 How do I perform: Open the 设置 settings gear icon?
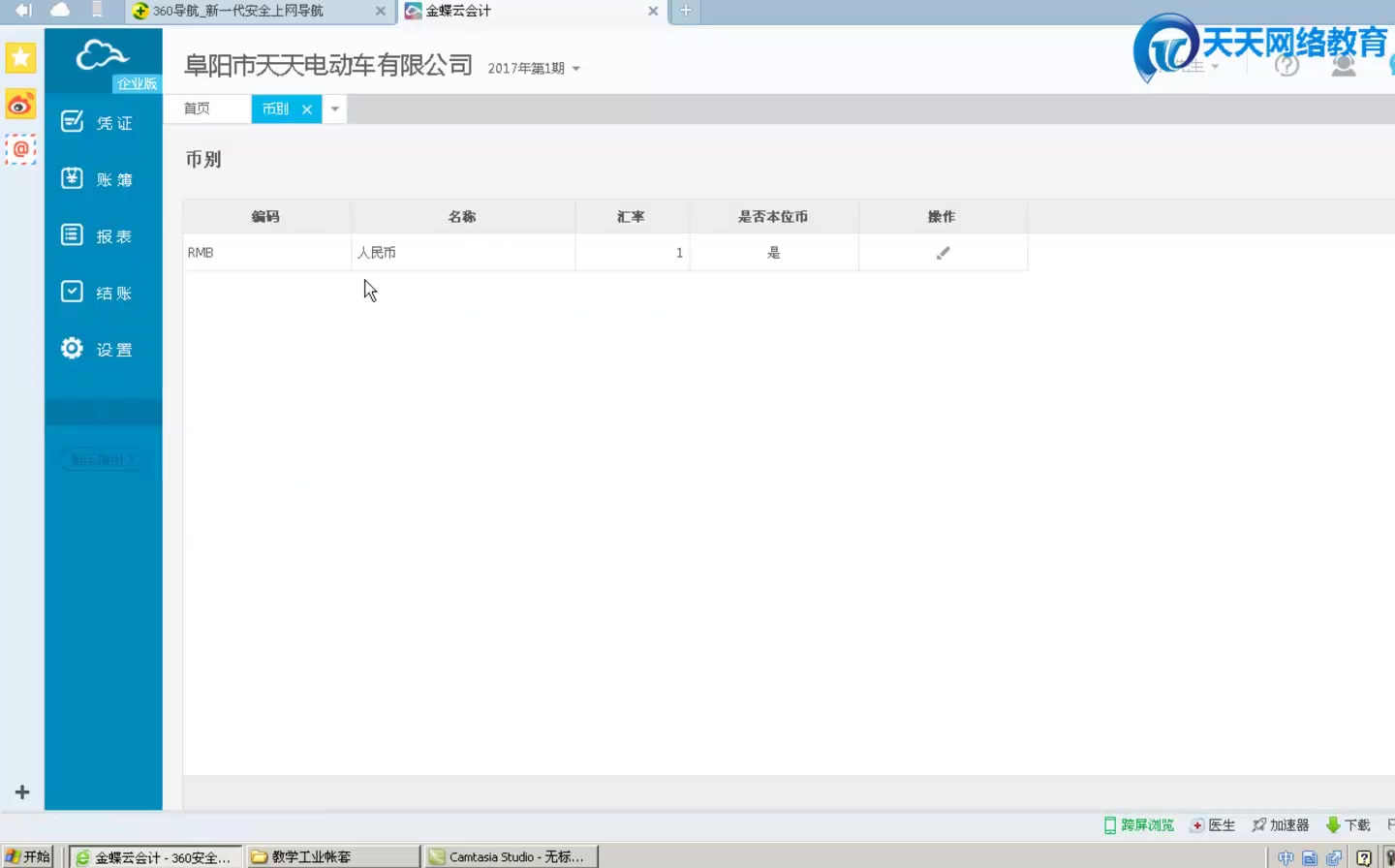[72, 348]
